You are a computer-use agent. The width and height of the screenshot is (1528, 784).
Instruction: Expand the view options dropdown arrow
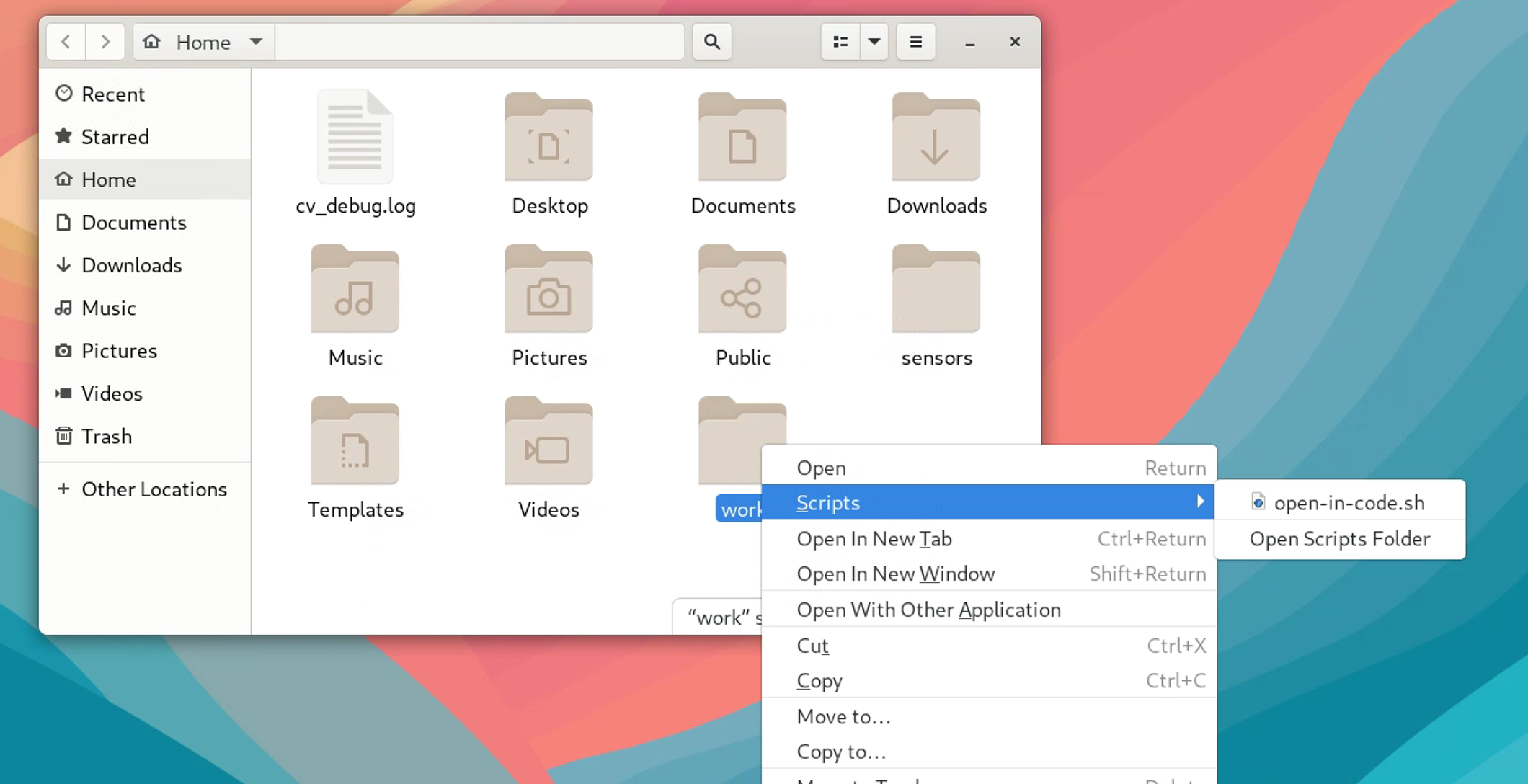[x=874, y=42]
